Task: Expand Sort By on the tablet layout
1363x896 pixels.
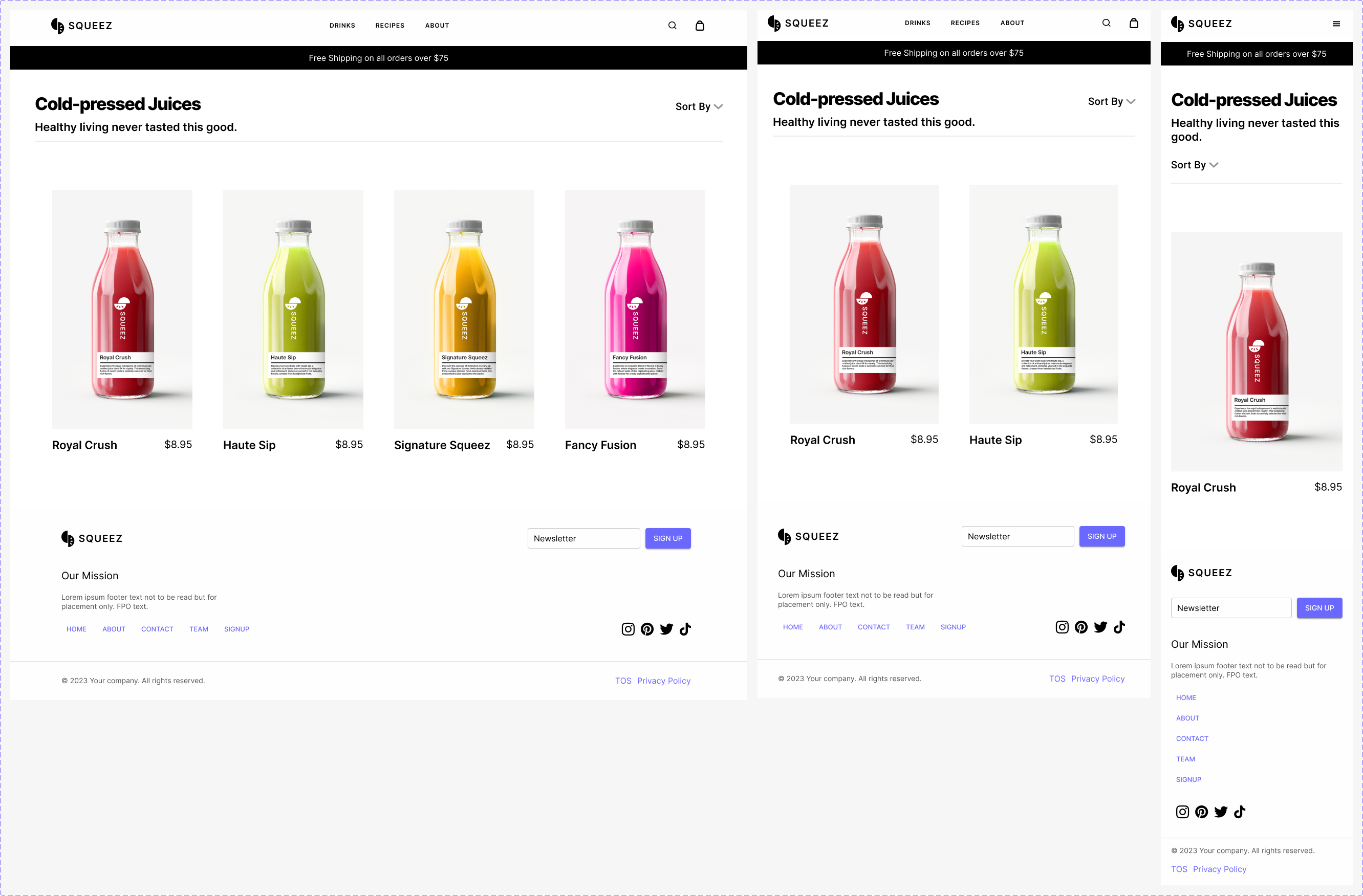Action: pyautogui.click(x=1111, y=101)
